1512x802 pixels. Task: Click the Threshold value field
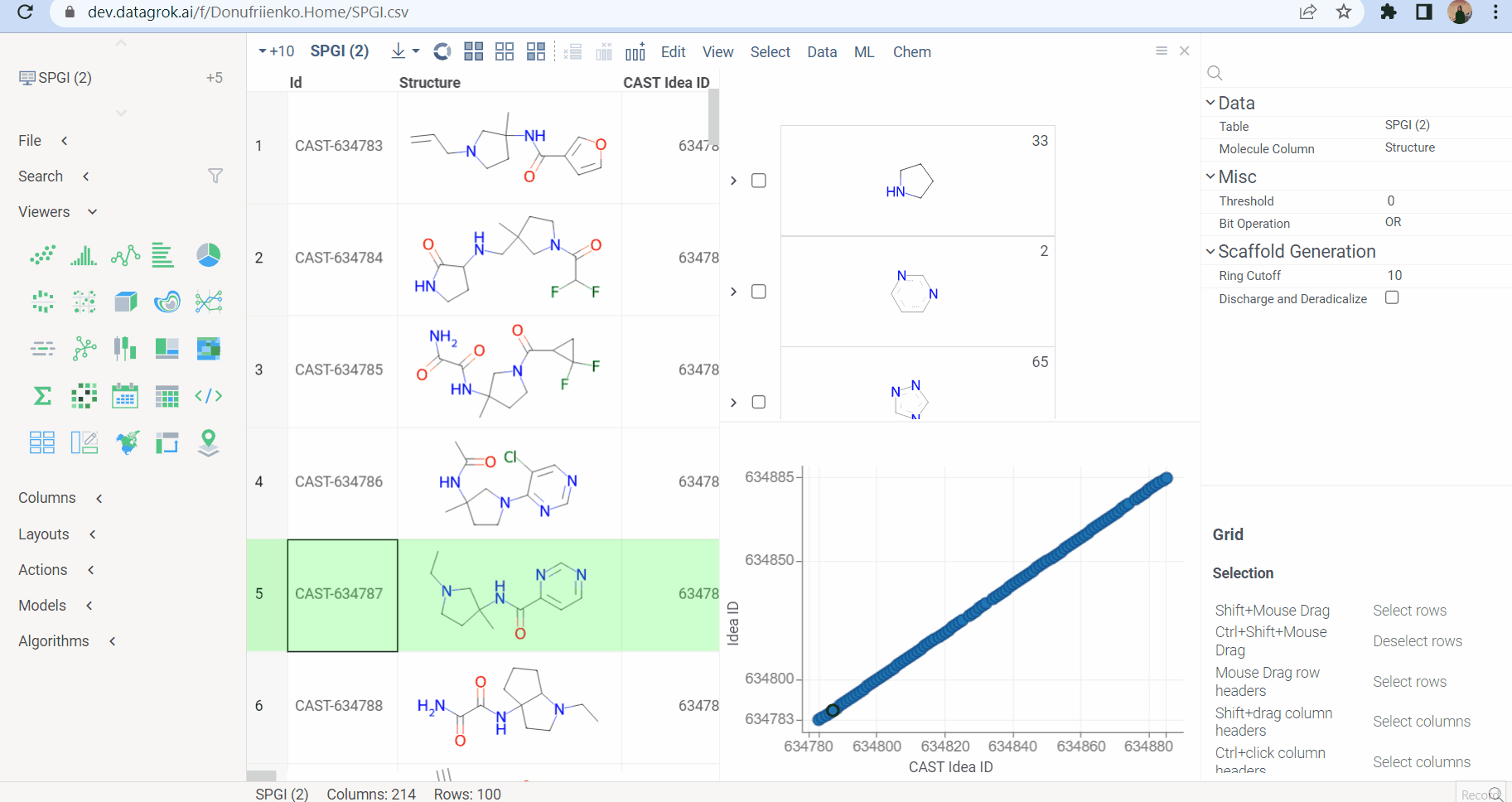coord(1389,200)
